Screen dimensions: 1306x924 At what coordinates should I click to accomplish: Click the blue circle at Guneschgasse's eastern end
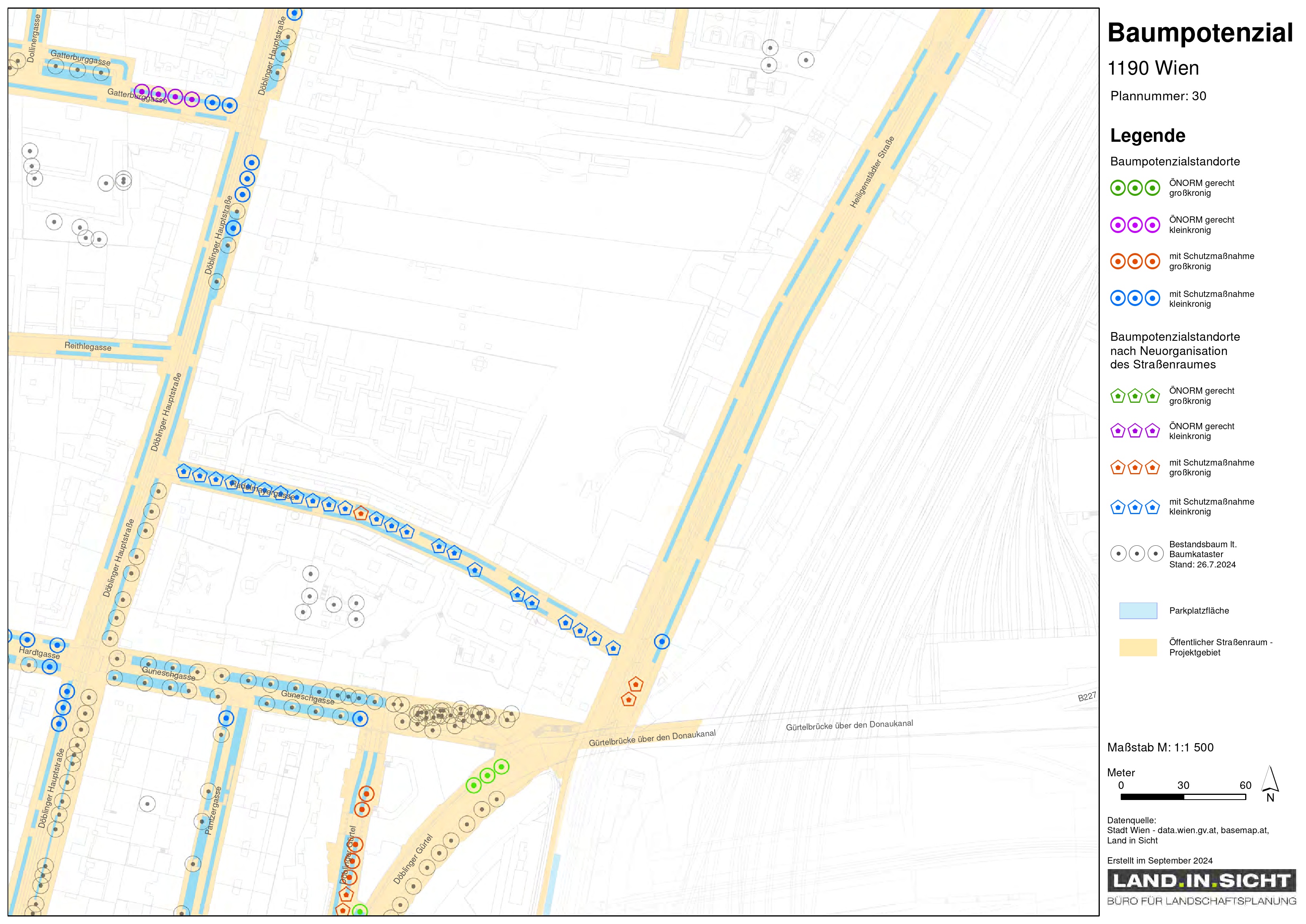[359, 719]
